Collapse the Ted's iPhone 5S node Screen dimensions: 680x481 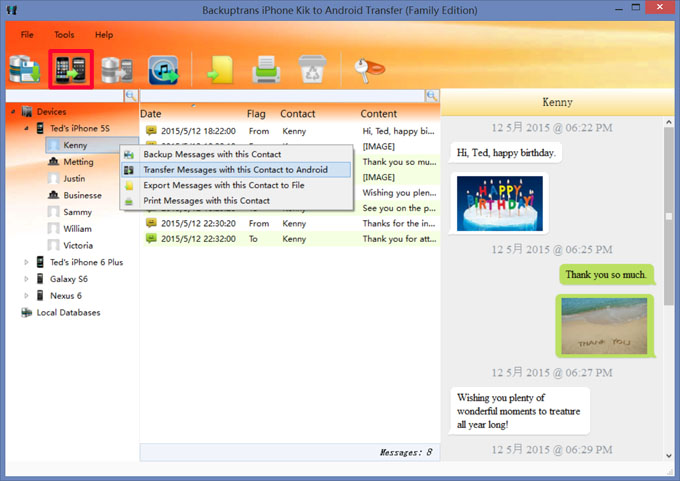click(26, 128)
